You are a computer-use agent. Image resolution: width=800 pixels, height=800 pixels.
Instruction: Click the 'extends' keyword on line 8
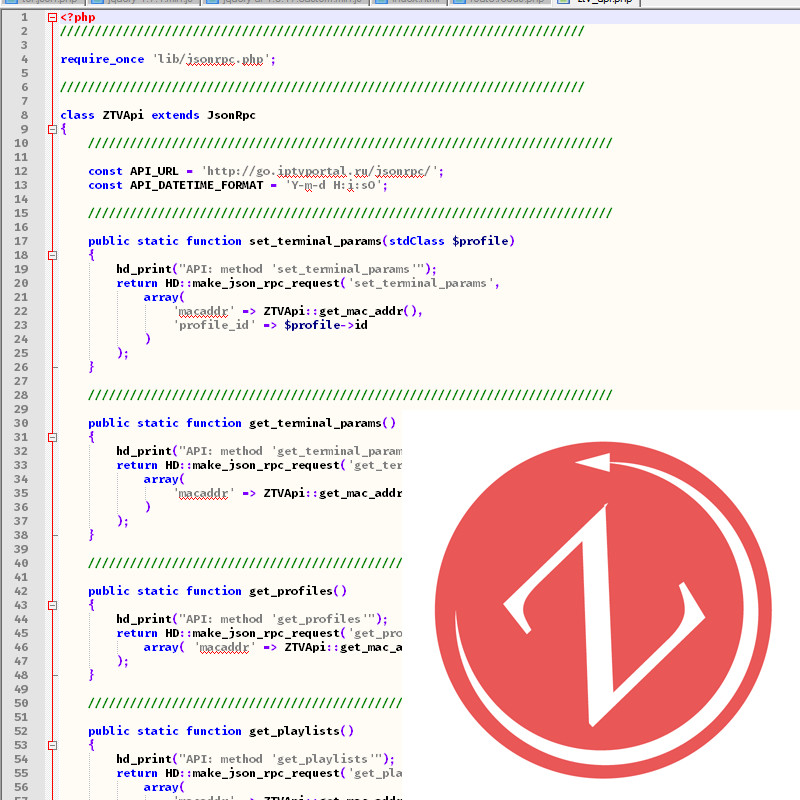[x=175, y=115]
